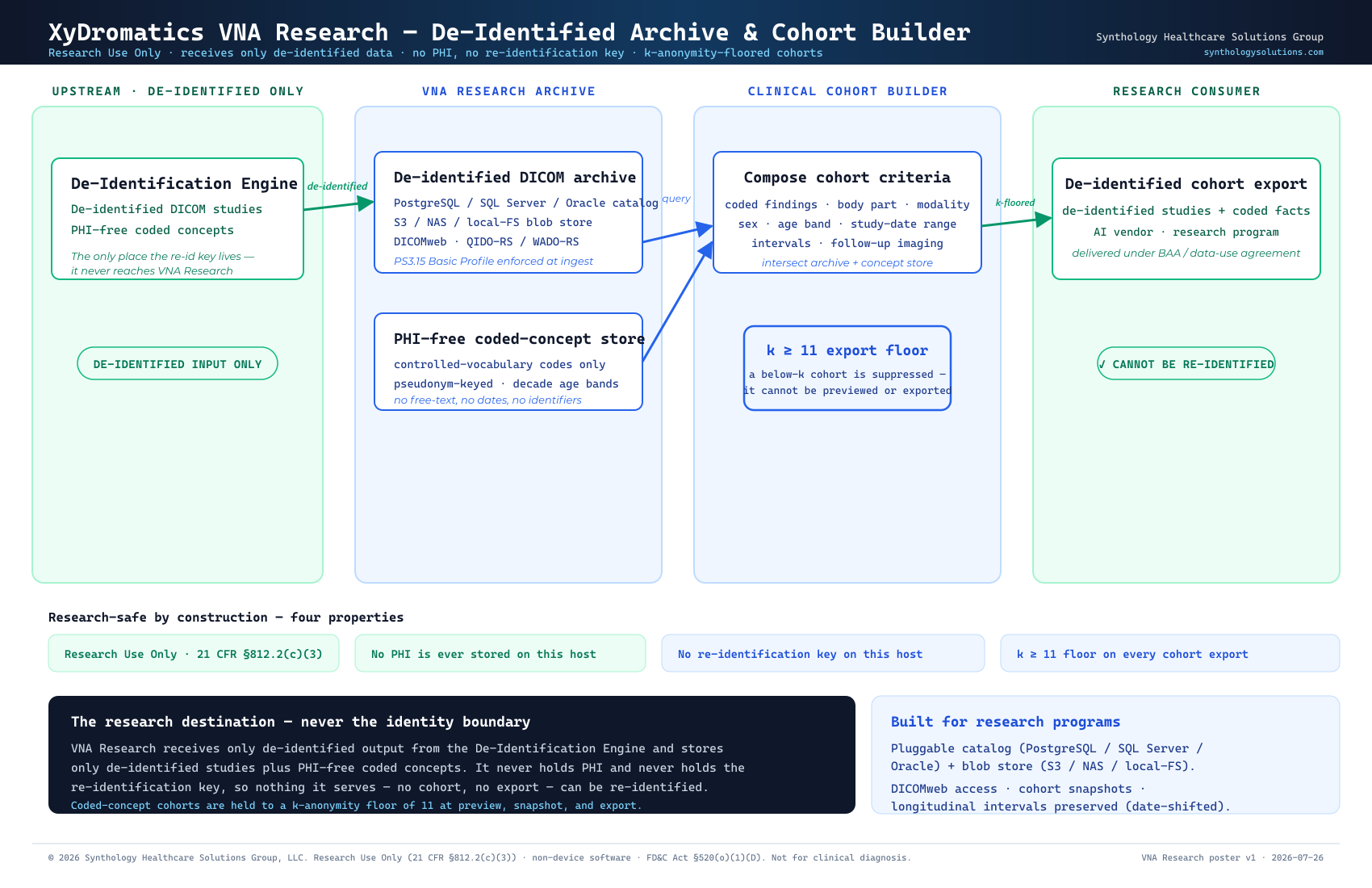
Task: Click the 'RESEARCH CONSUMER' column heading
Action: point(1186,91)
